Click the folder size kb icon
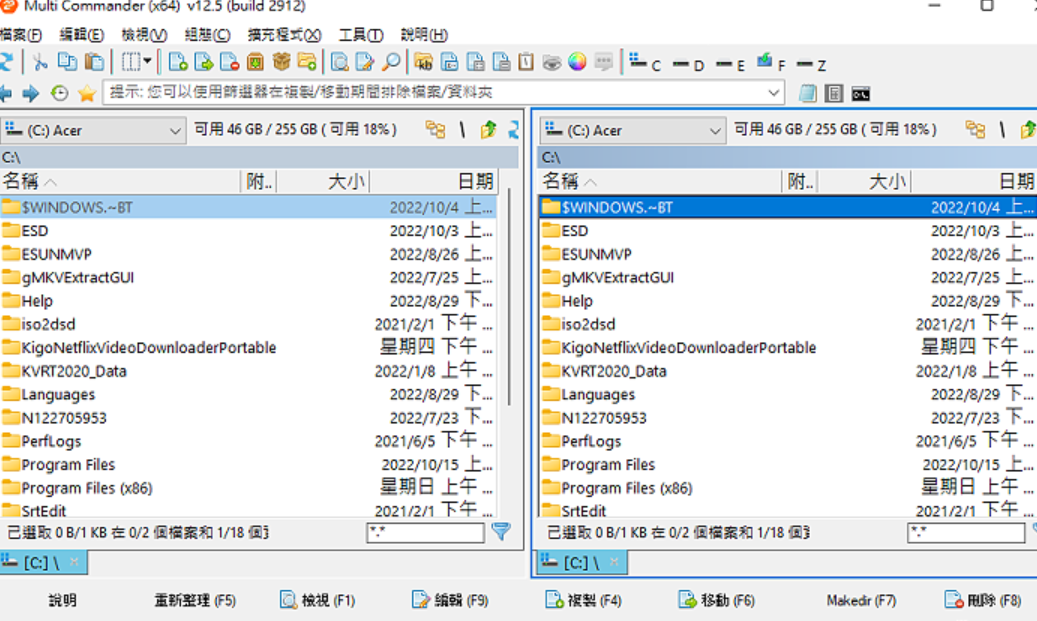 click(423, 62)
